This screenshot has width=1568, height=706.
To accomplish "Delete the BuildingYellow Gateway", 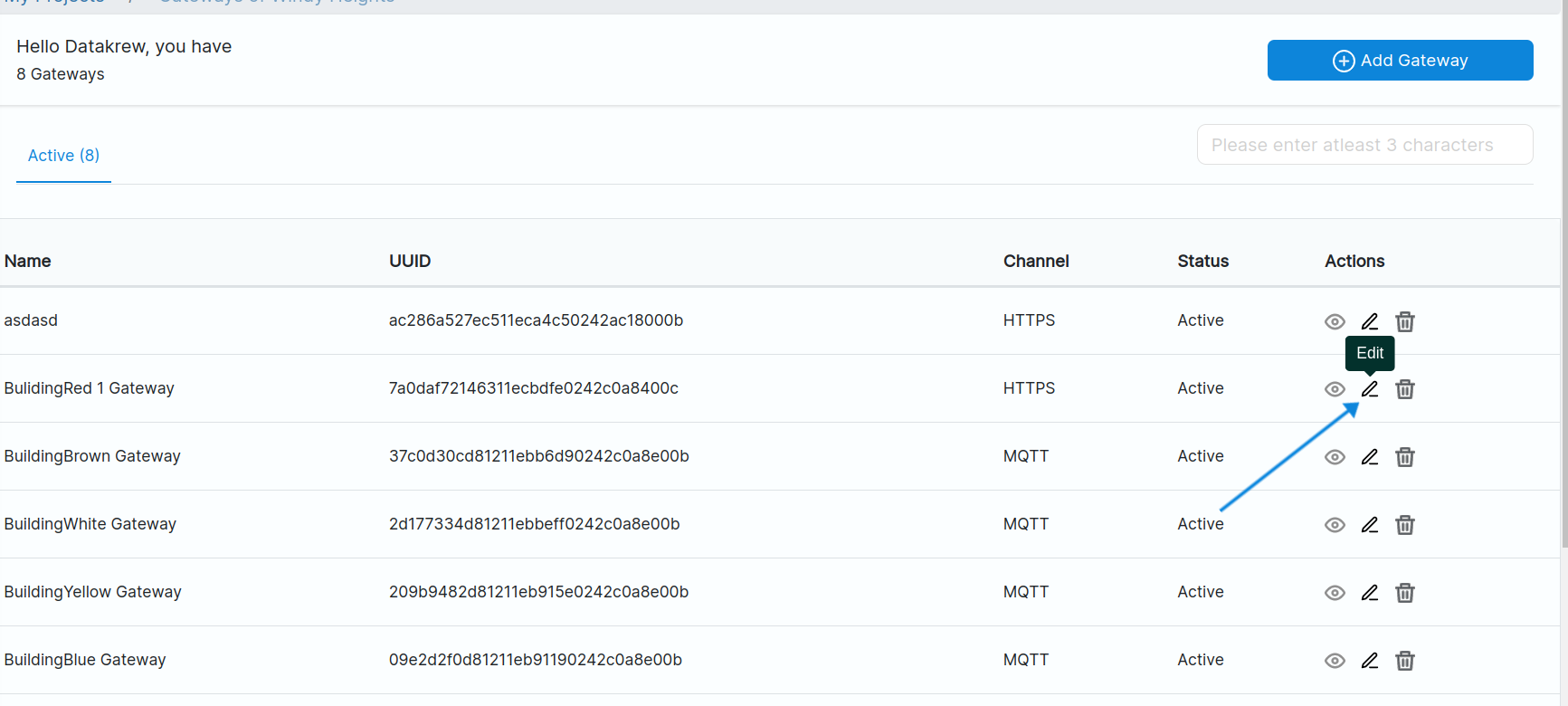I will point(1405,593).
